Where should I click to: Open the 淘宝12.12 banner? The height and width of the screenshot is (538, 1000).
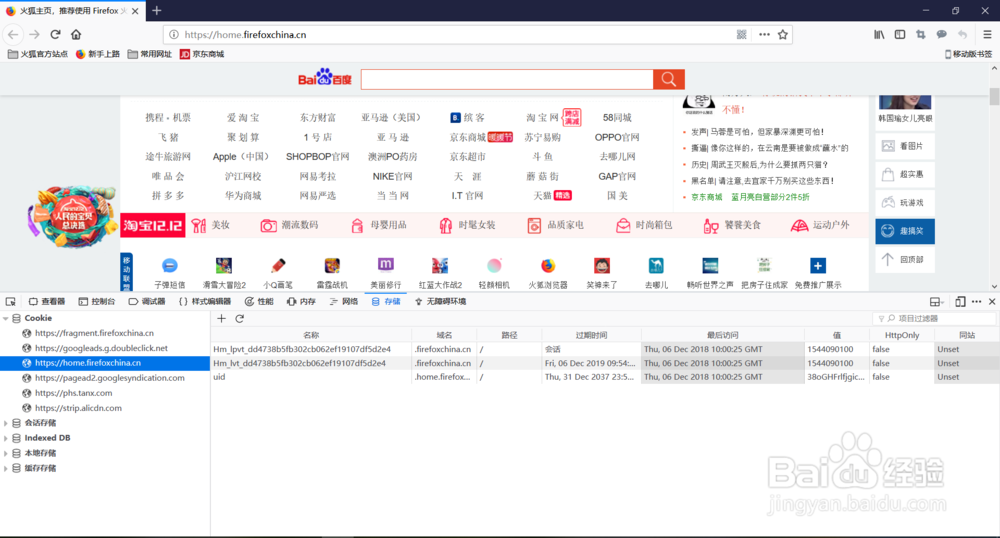tap(153, 225)
